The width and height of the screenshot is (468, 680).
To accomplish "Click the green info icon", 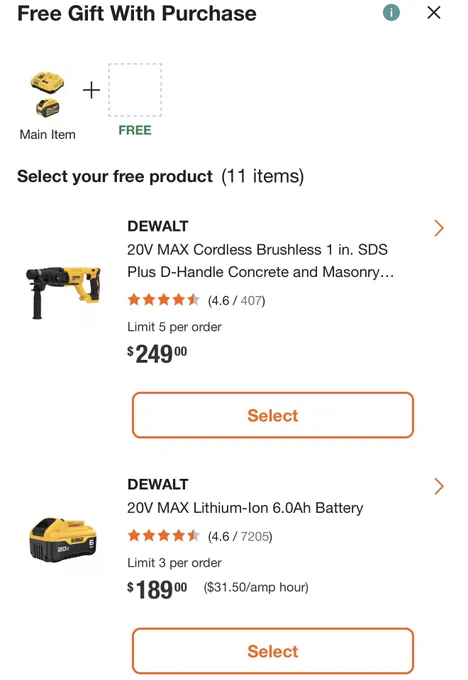I will (391, 13).
